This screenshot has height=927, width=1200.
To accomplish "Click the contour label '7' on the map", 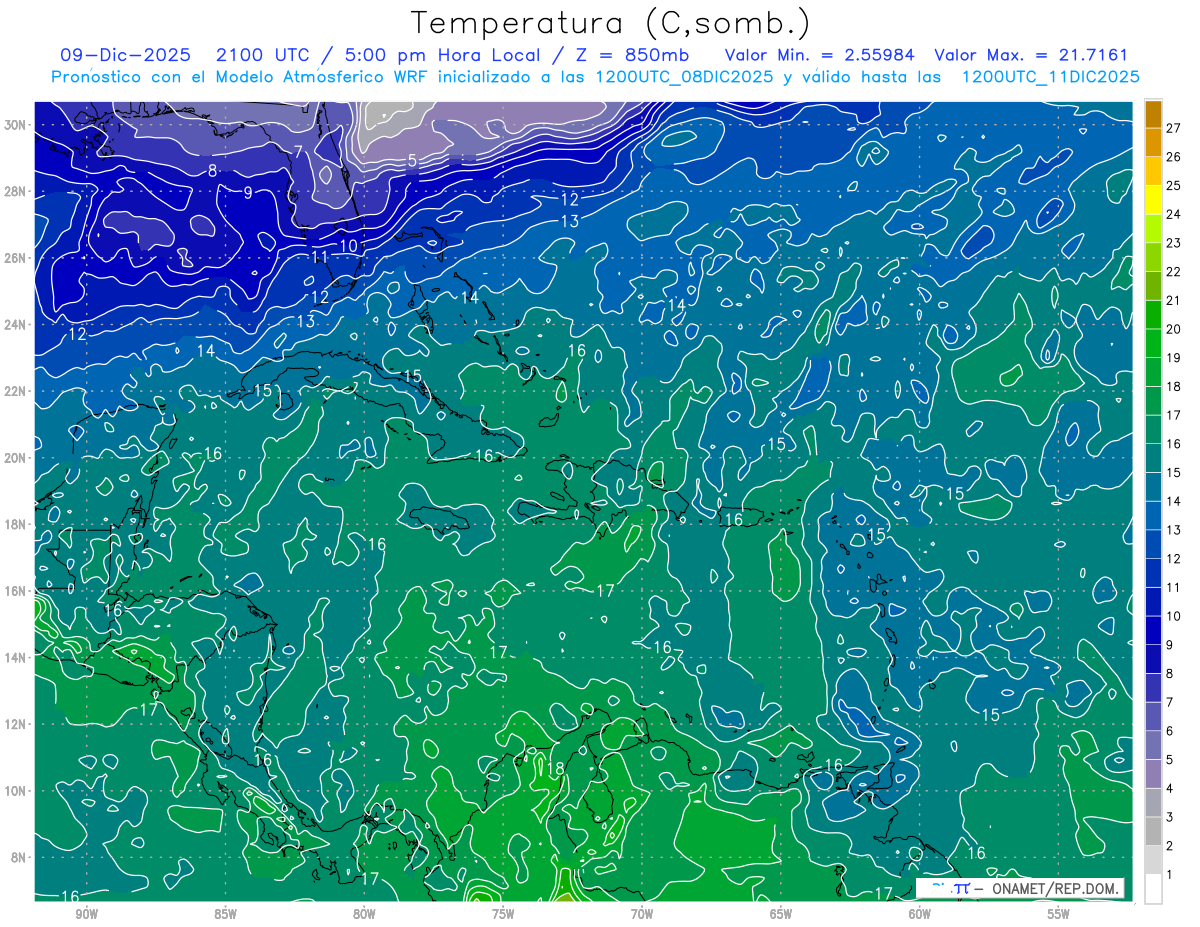I will (298, 152).
